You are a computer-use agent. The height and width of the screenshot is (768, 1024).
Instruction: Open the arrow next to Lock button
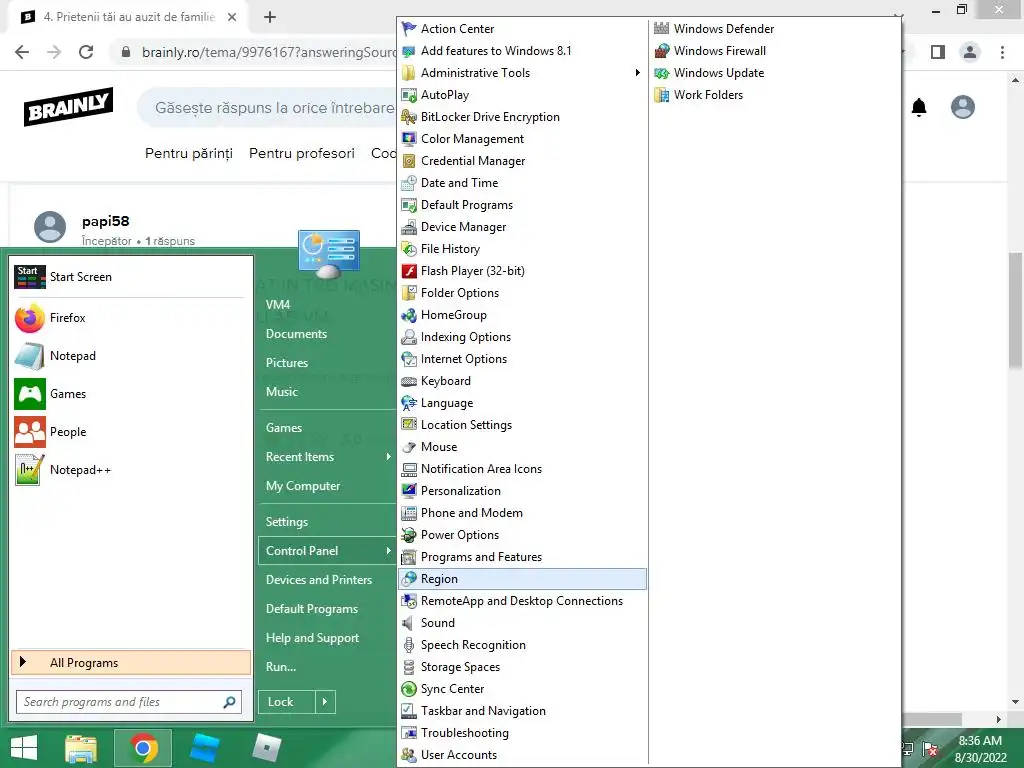(x=325, y=702)
